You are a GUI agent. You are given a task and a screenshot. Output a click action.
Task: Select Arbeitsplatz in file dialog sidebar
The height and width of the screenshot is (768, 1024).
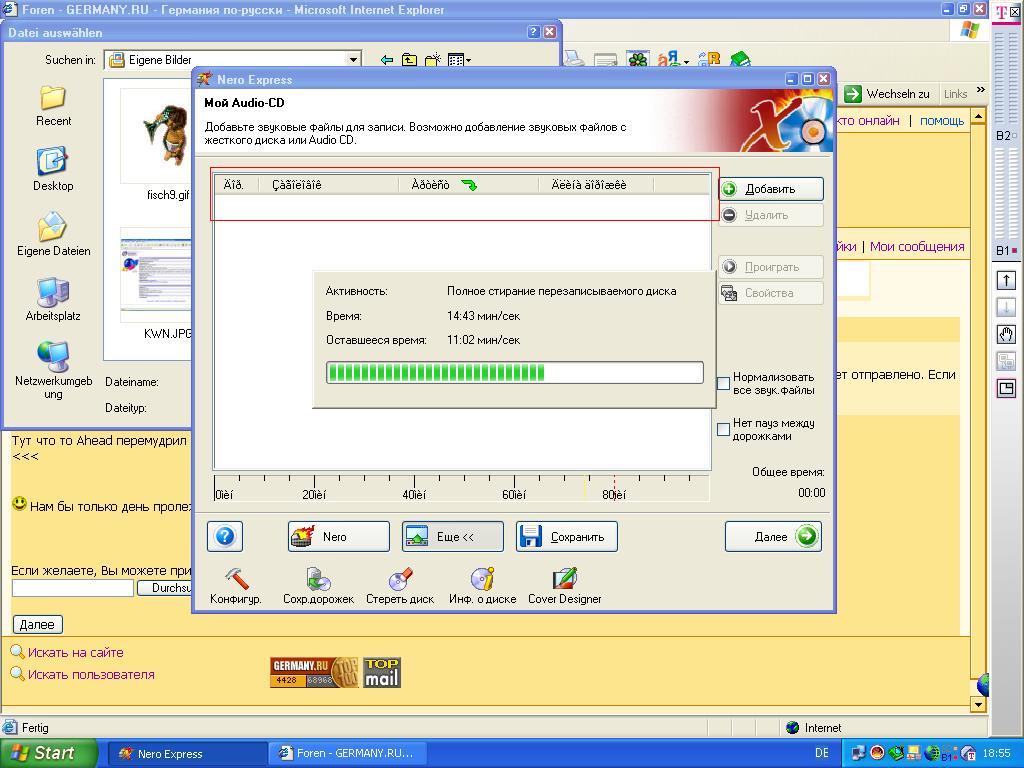(x=53, y=300)
